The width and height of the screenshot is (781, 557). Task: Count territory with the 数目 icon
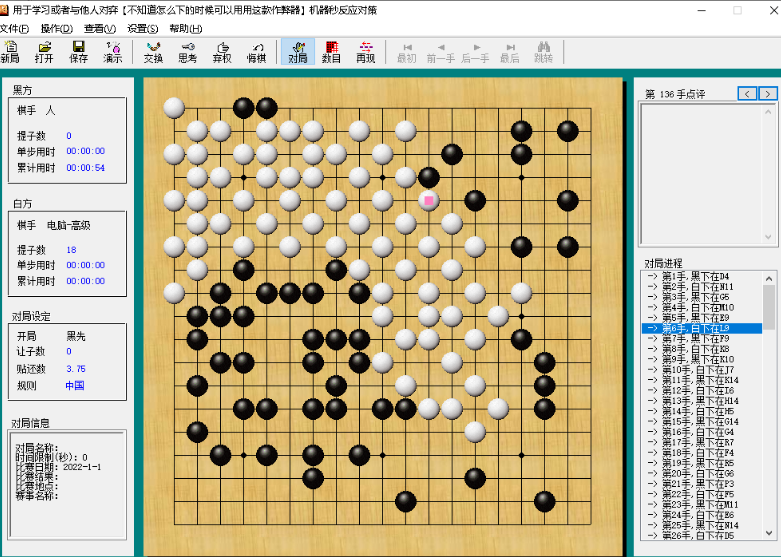pos(331,52)
